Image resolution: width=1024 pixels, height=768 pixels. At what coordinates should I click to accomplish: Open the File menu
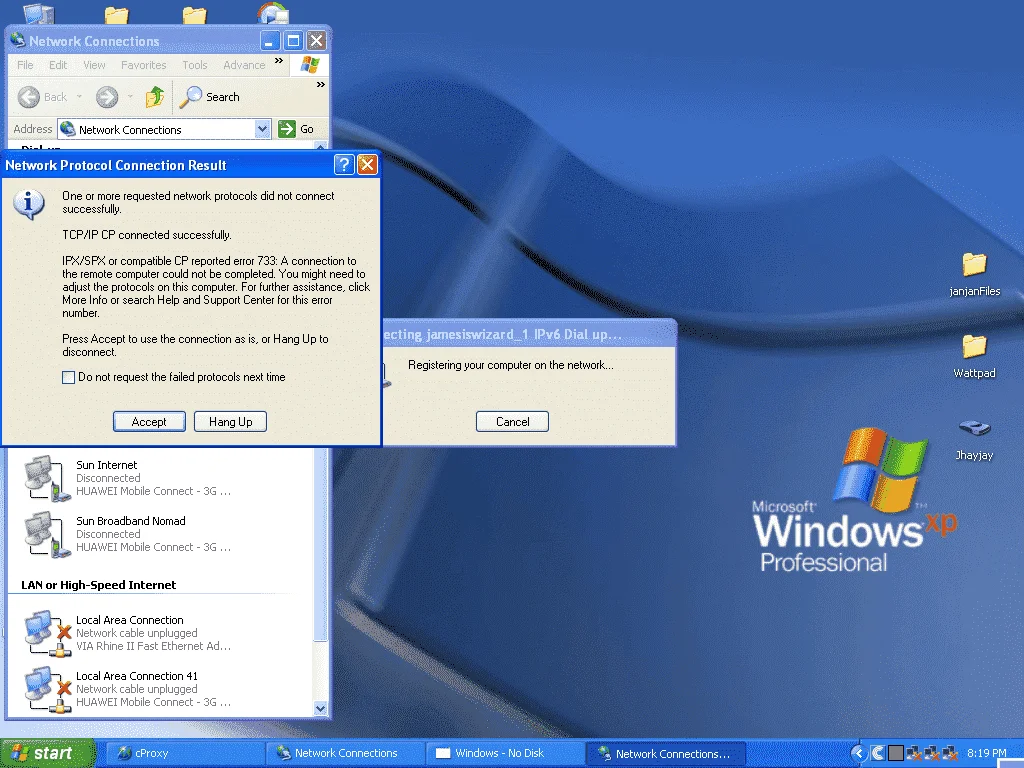[x=25, y=65]
